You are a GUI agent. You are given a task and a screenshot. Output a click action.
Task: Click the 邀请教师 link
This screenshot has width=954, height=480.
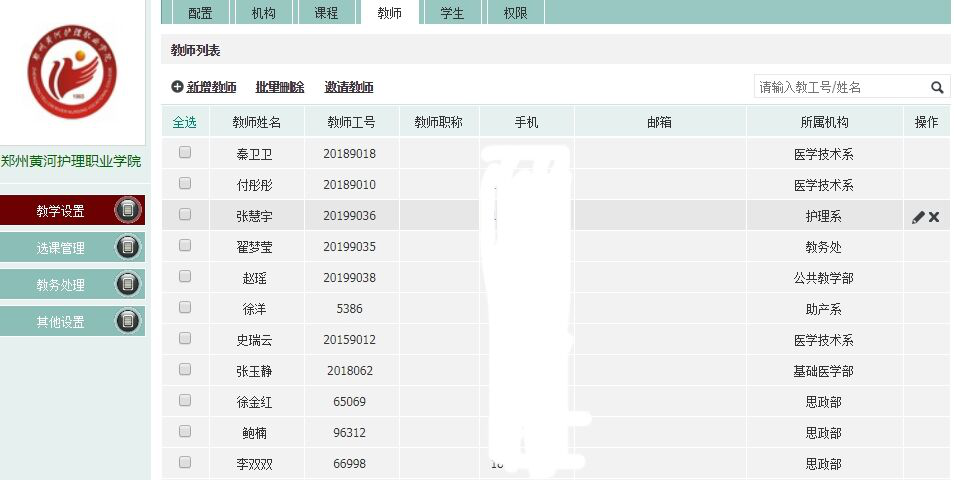click(x=349, y=88)
